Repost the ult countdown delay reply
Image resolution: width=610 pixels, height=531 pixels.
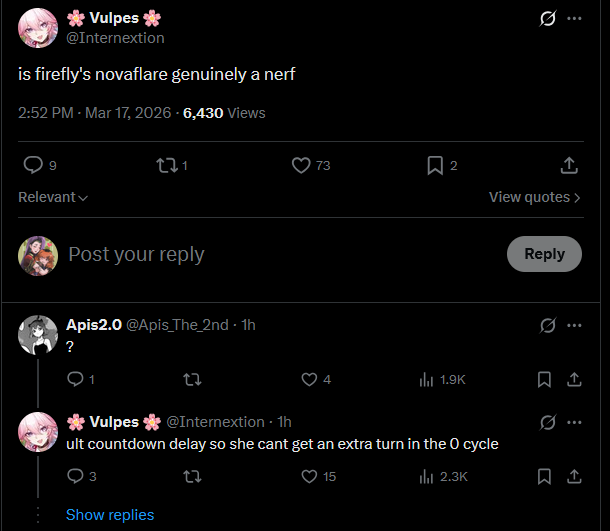click(x=192, y=476)
